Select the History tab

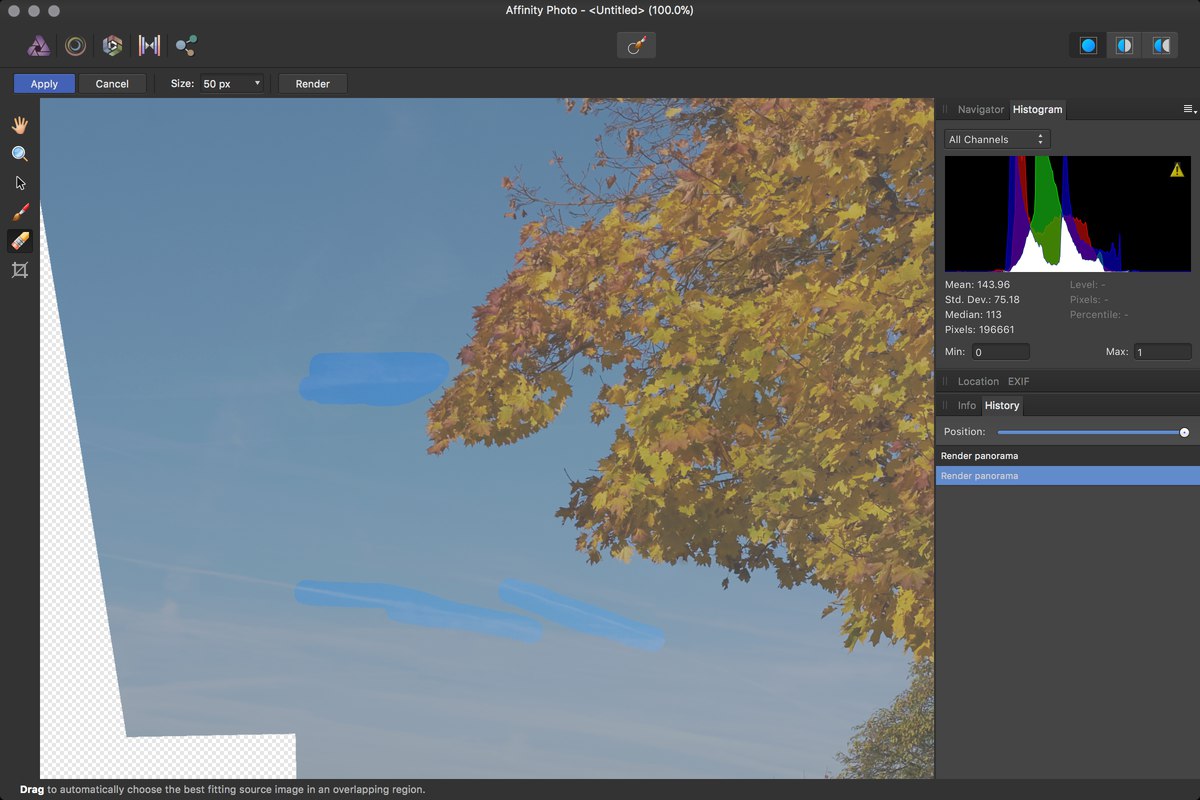(x=1001, y=405)
